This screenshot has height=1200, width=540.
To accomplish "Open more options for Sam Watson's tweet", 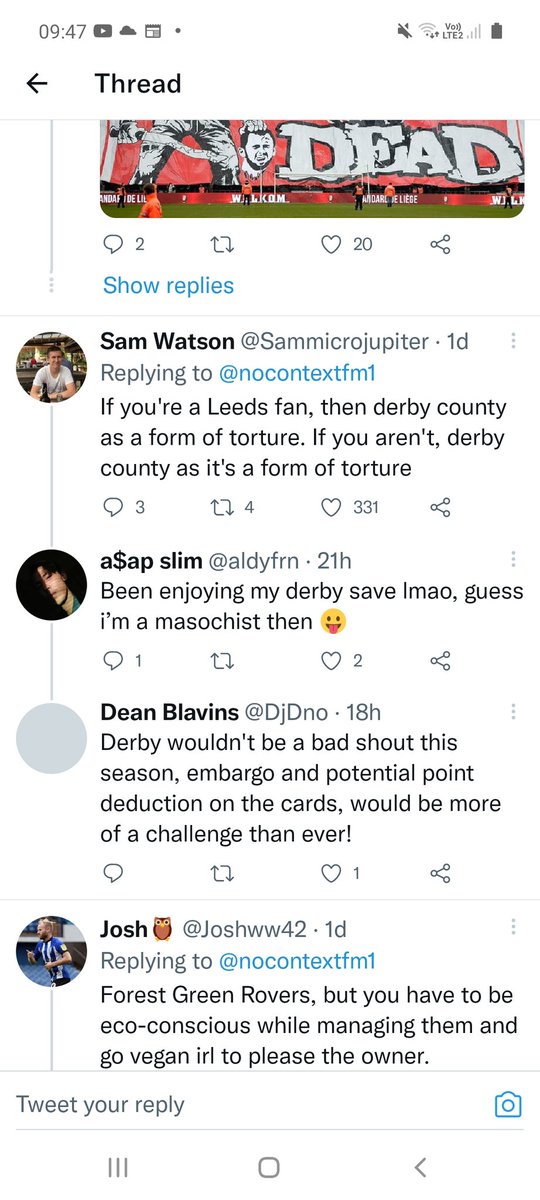I will click(513, 340).
